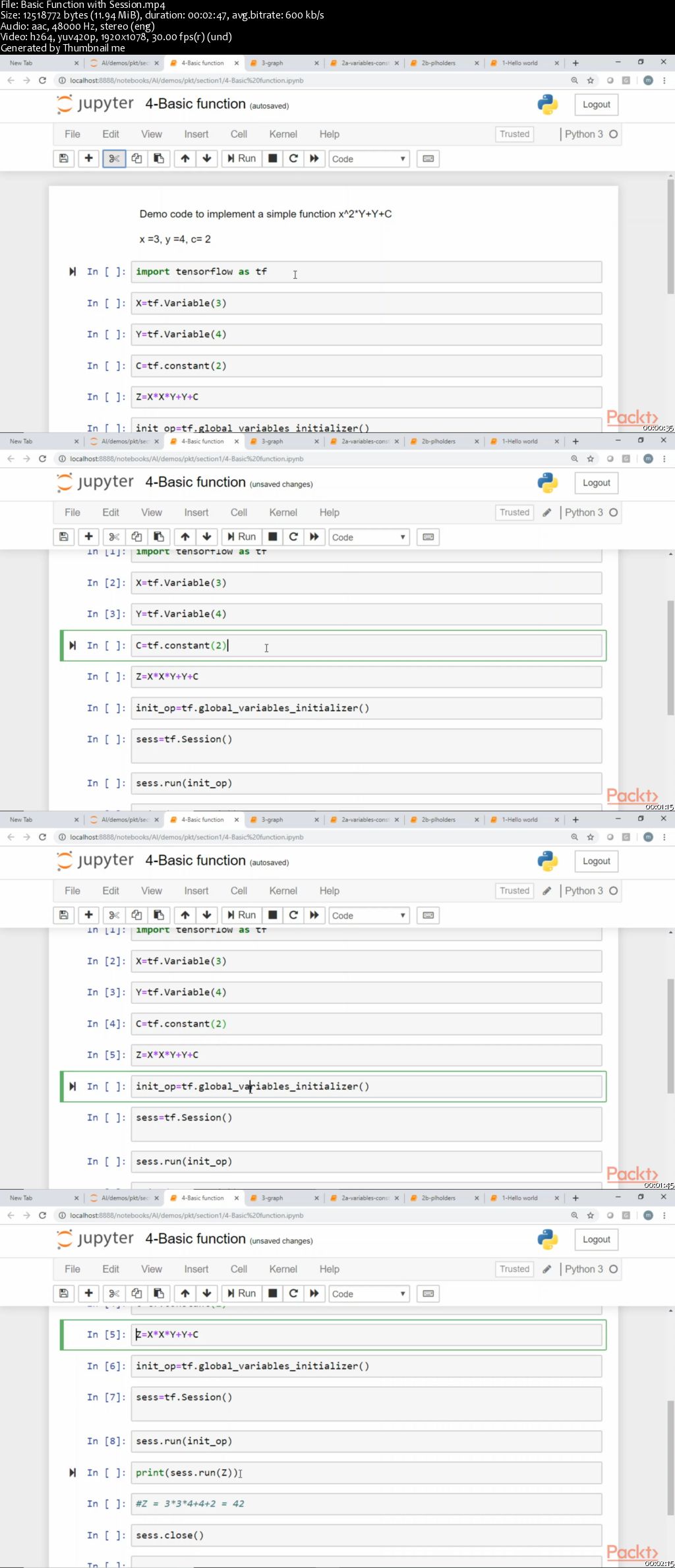
Task: Move cell down arrow in 00:01:15 frame
Action: 207,537
